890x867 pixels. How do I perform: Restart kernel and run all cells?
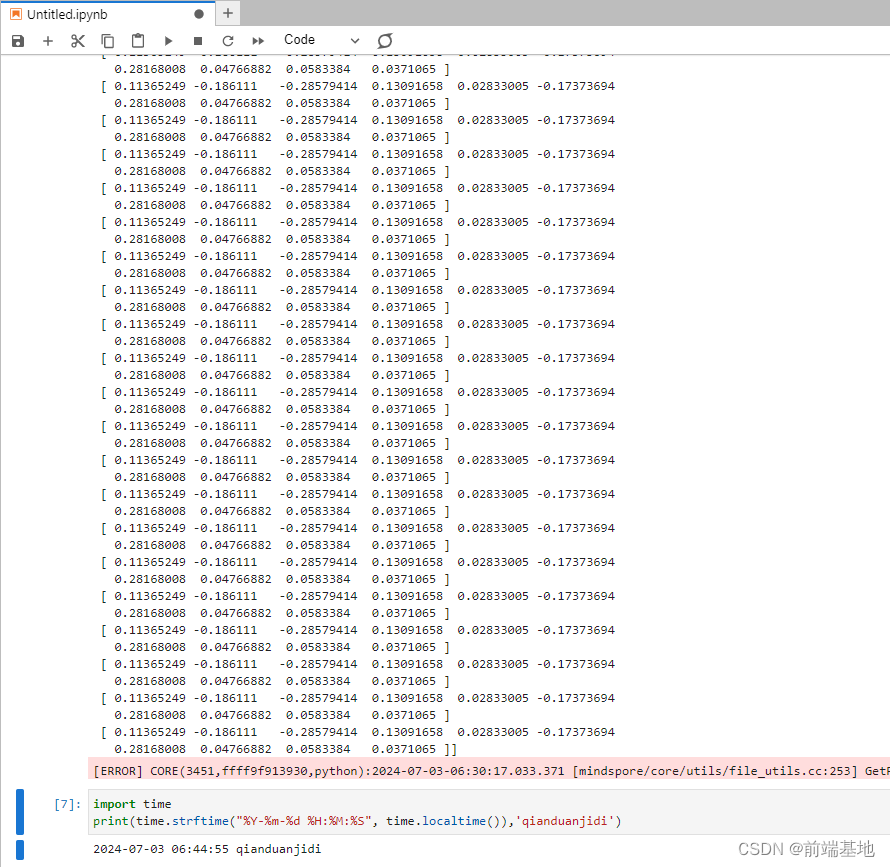(258, 41)
